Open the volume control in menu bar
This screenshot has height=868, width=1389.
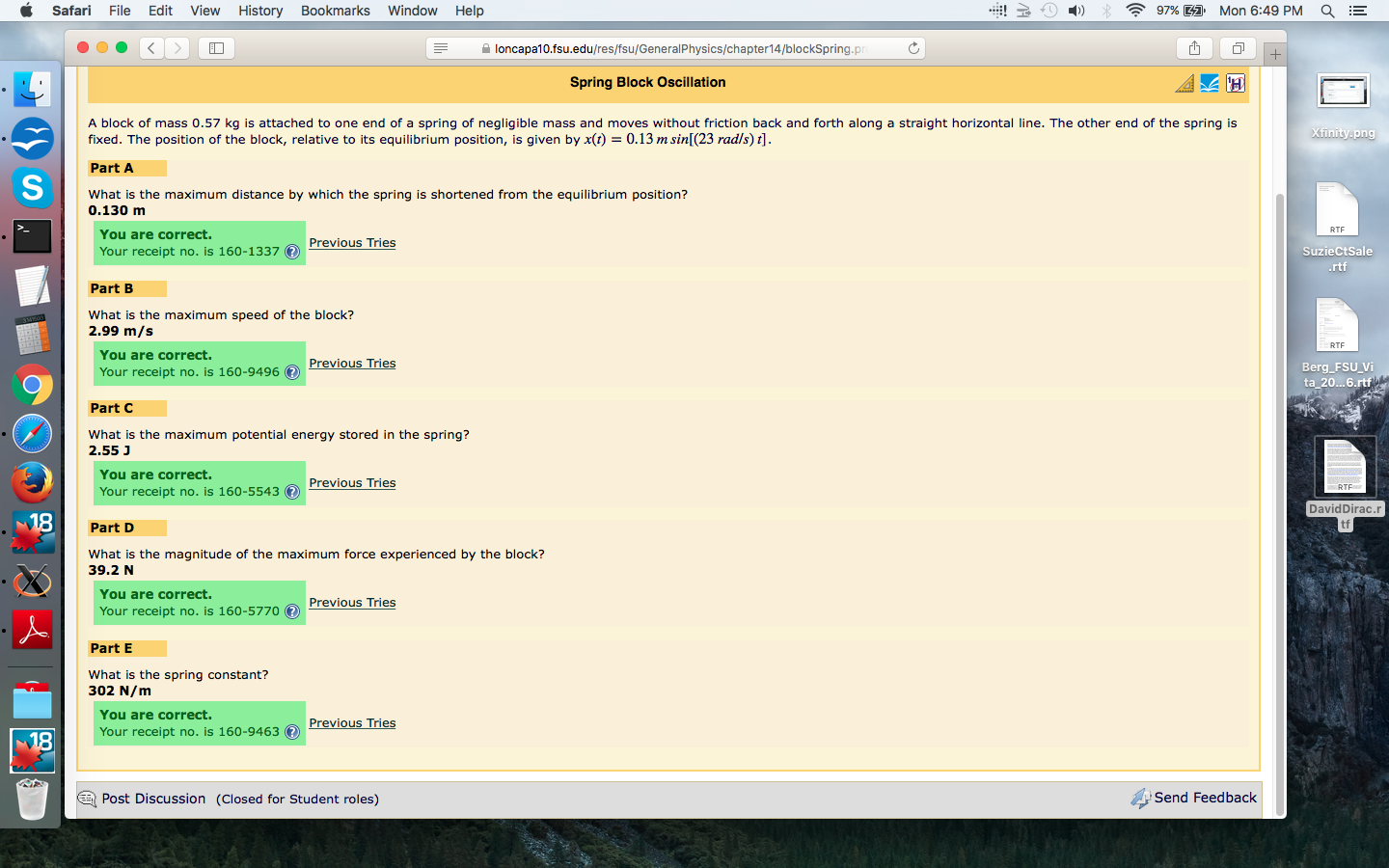point(1076,11)
